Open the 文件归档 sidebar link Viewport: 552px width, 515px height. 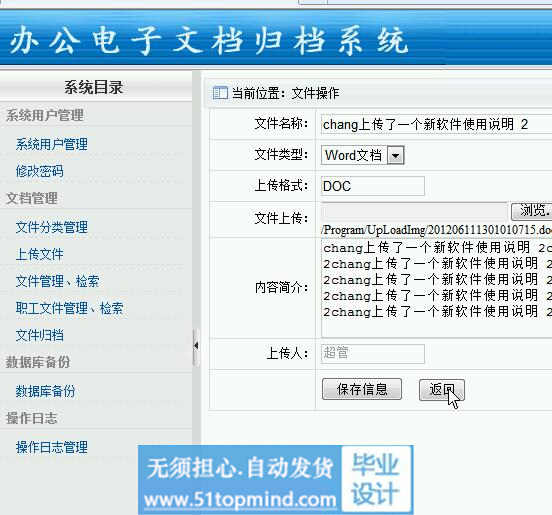tap(39, 335)
